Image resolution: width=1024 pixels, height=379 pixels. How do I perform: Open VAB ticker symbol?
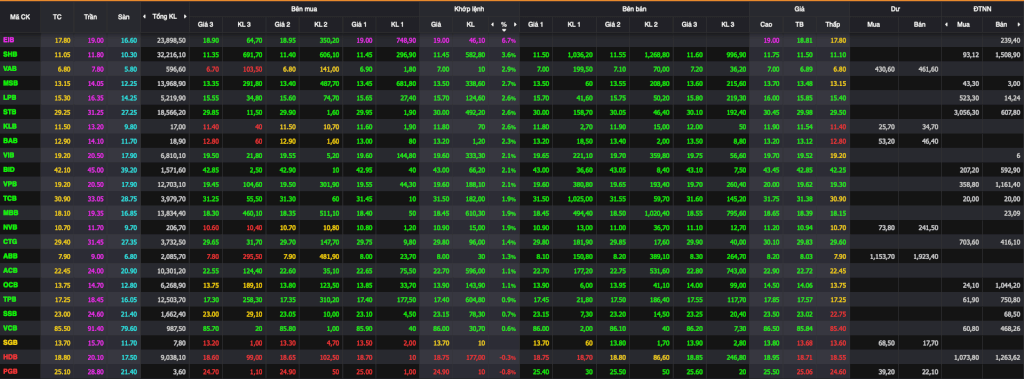[9, 68]
